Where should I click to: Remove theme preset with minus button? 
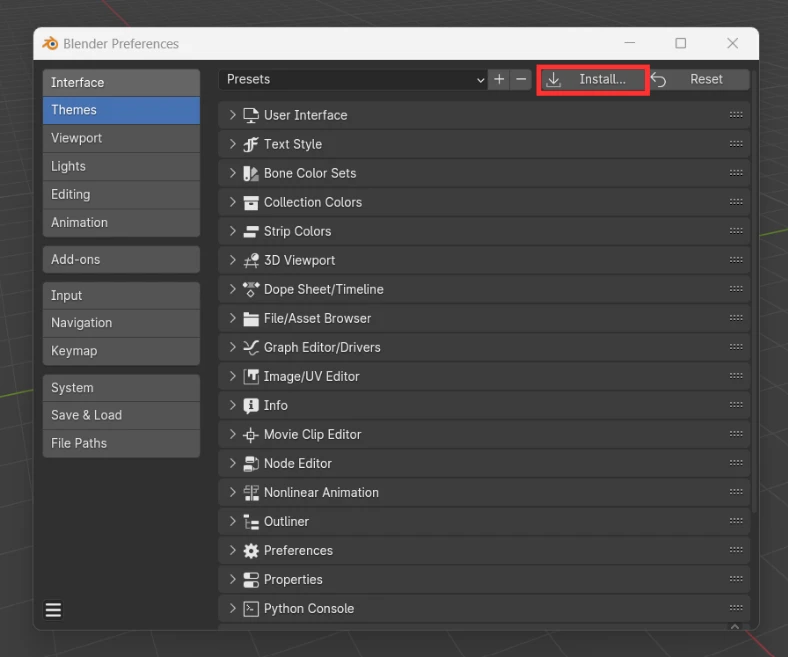(521, 79)
